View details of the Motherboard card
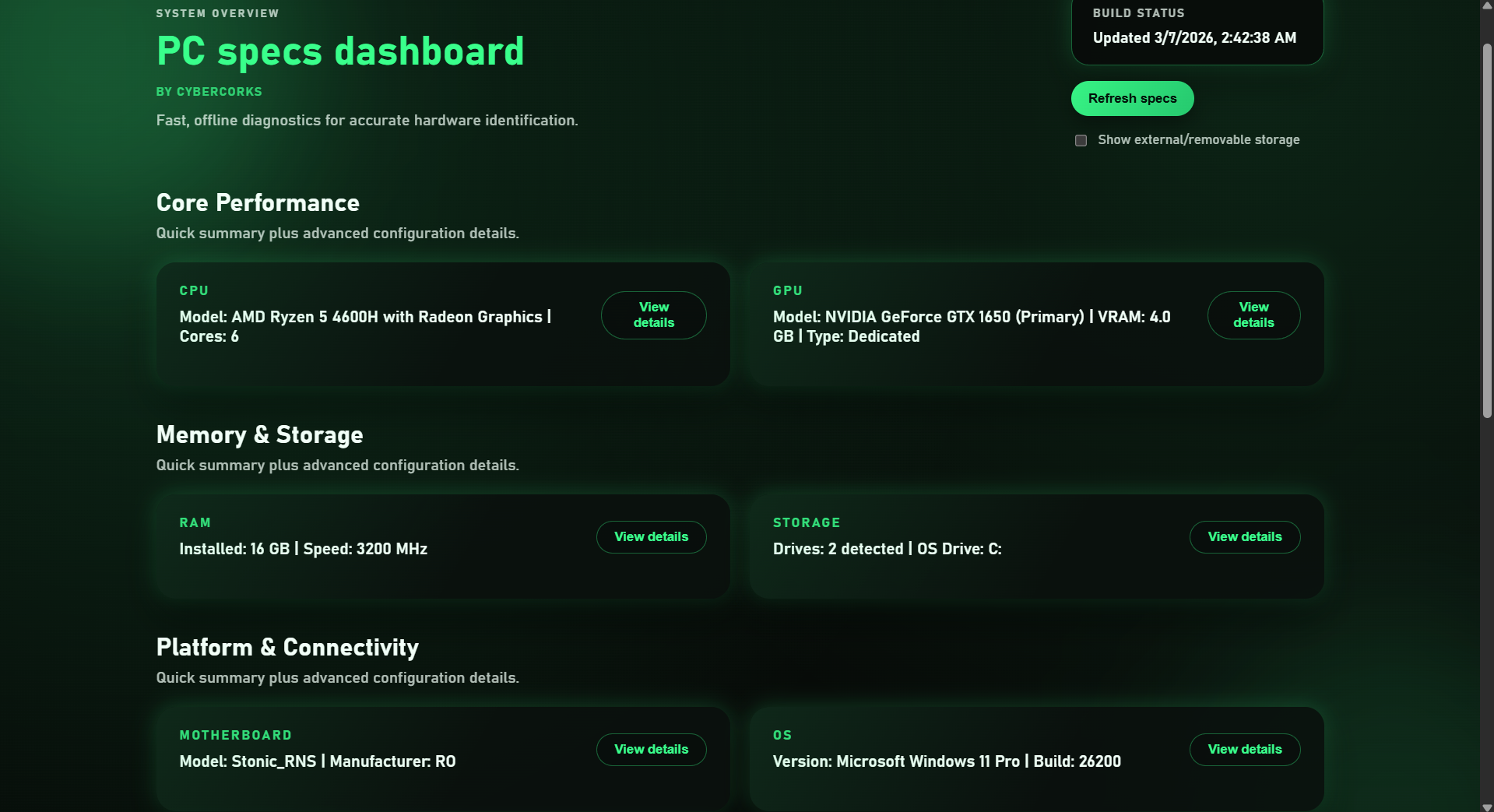 coord(651,750)
